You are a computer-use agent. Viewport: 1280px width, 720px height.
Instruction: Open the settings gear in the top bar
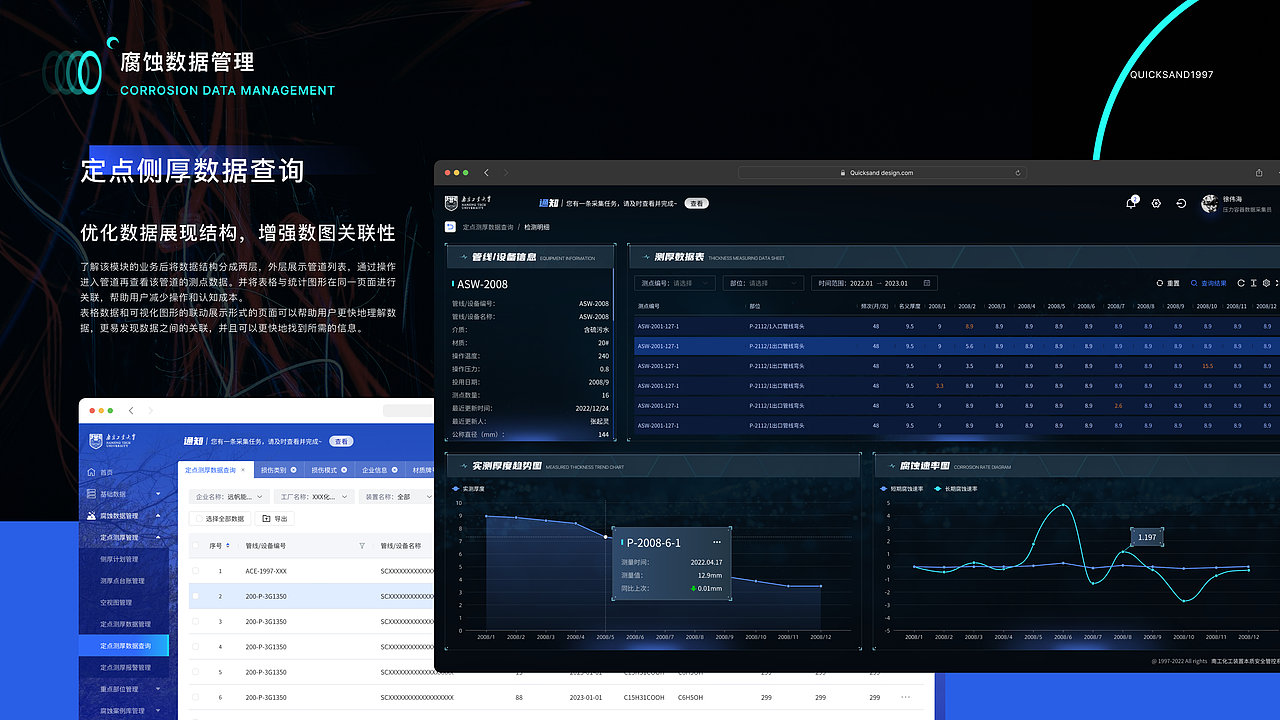(x=1156, y=203)
